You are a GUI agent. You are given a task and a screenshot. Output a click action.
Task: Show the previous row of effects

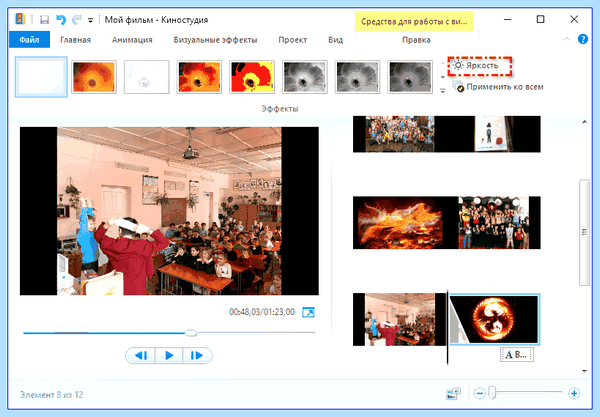click(x=443, y=64)
